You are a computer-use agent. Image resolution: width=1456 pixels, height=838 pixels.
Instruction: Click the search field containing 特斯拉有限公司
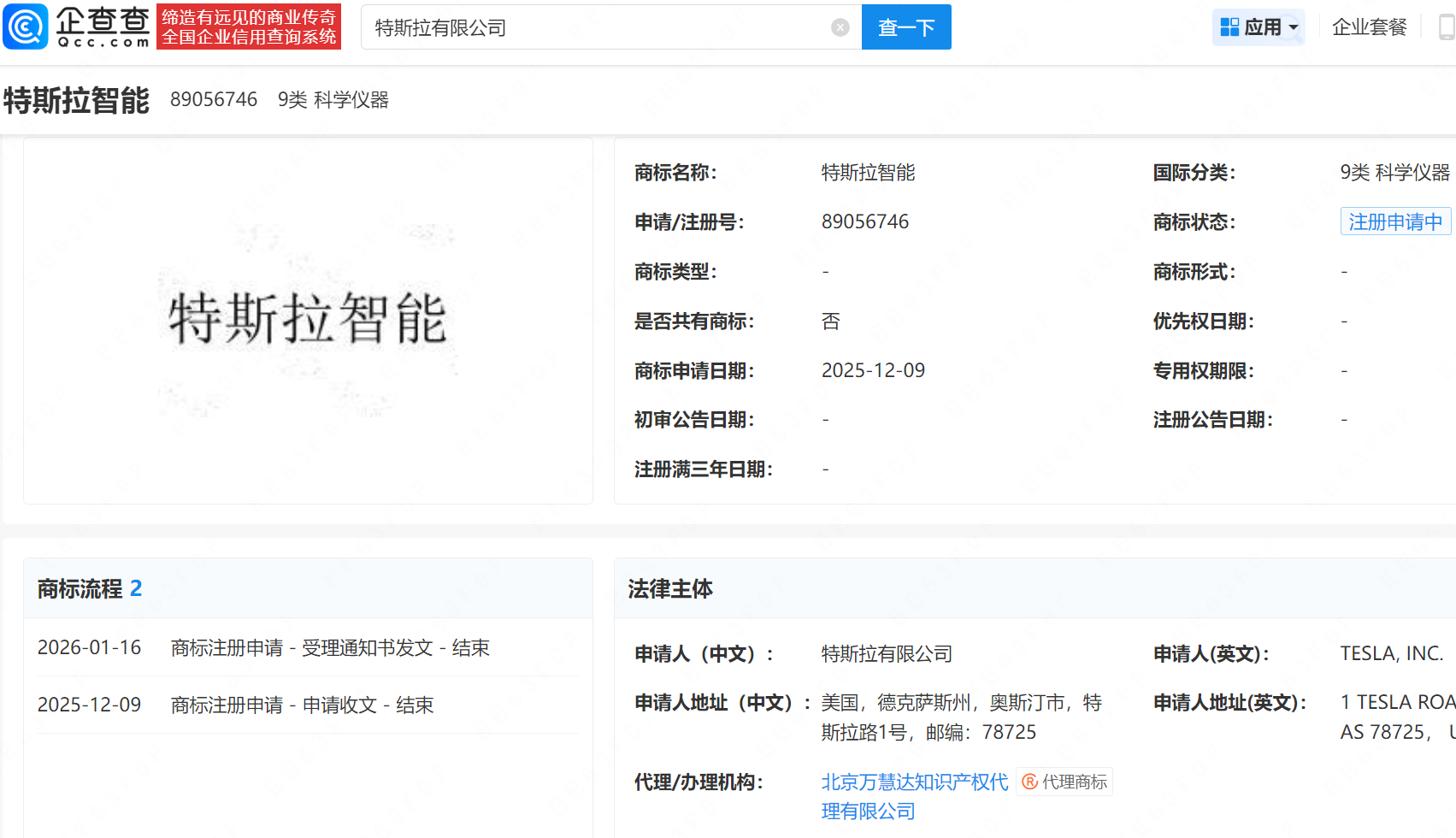tap(598, 27)
